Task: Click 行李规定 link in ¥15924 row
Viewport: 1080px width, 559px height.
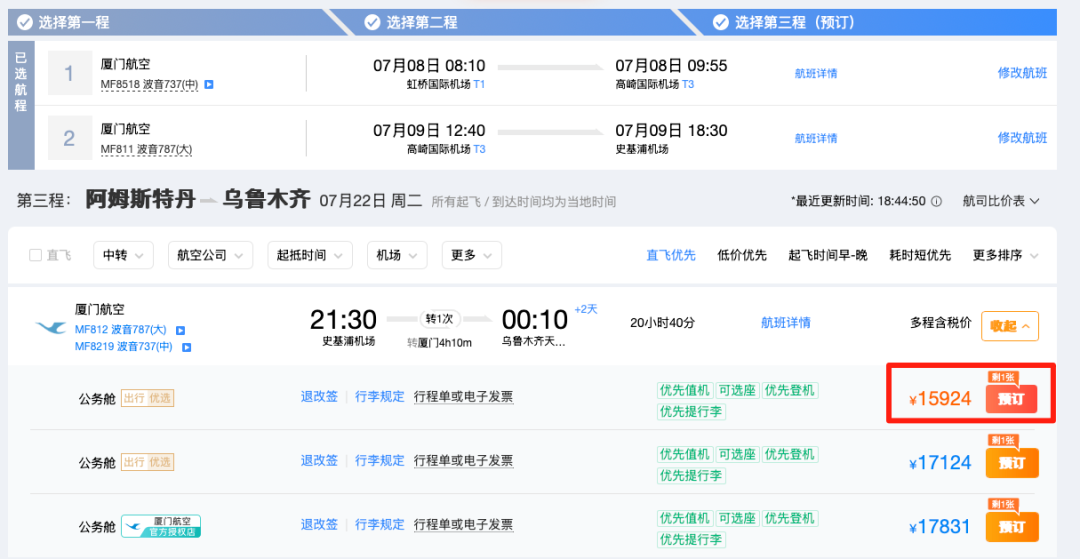Action: coord(380,397)
